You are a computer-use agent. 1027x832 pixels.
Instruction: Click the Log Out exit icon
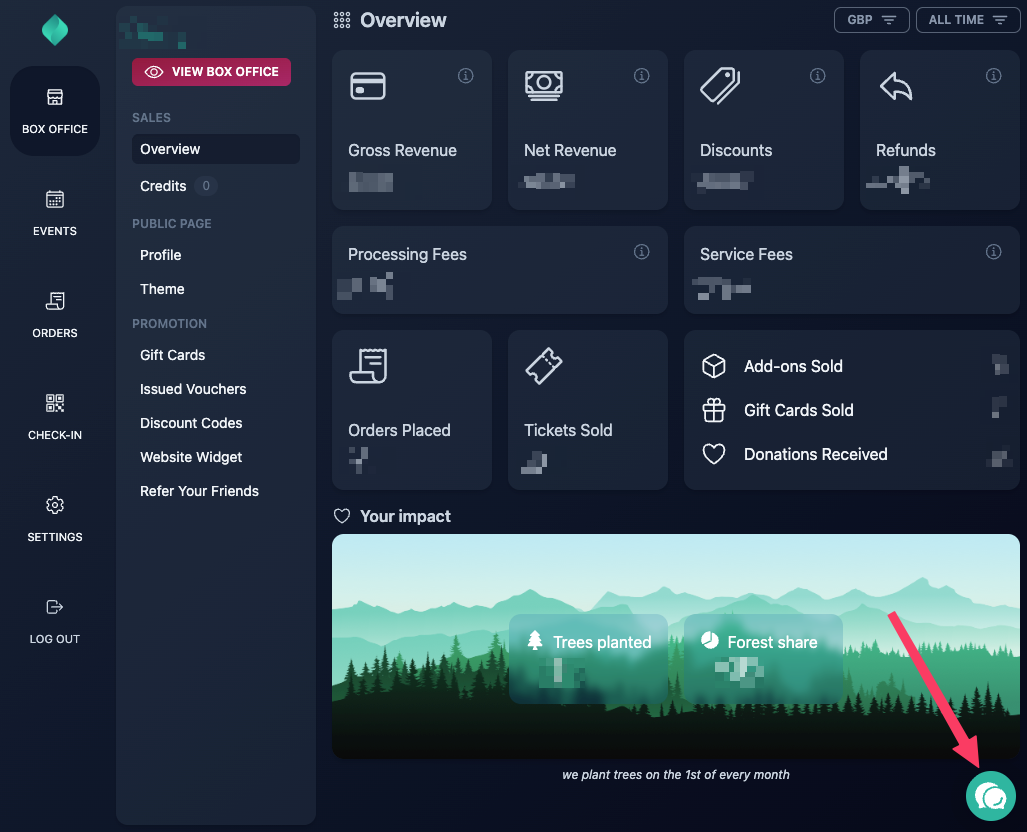55,607
